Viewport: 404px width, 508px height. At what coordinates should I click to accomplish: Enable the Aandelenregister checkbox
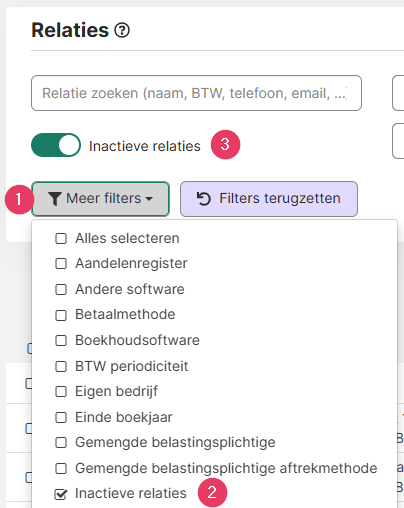(x=61, y=264)
